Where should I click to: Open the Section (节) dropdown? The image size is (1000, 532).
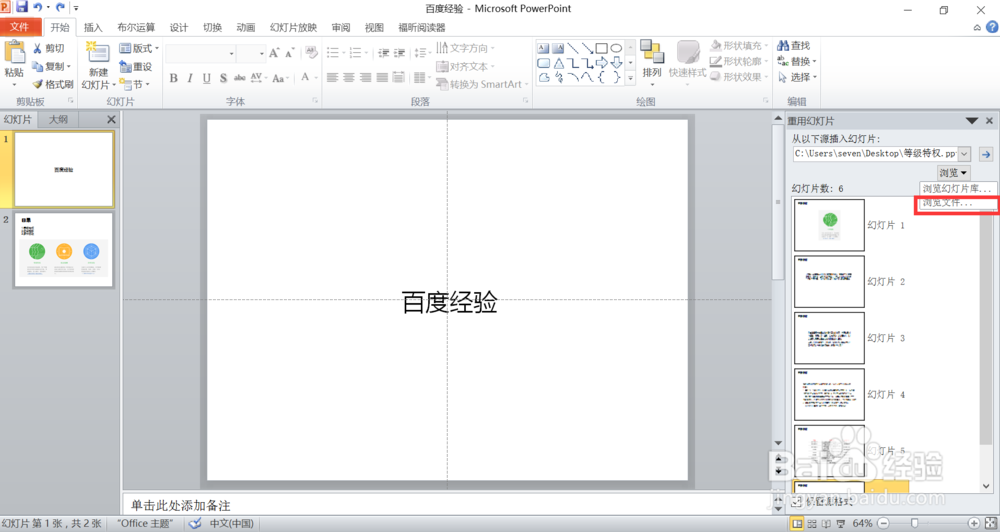pos(135,84)
